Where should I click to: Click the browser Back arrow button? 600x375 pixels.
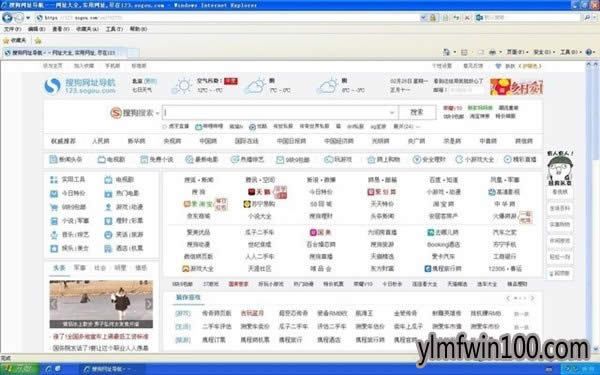click(7, 17)
